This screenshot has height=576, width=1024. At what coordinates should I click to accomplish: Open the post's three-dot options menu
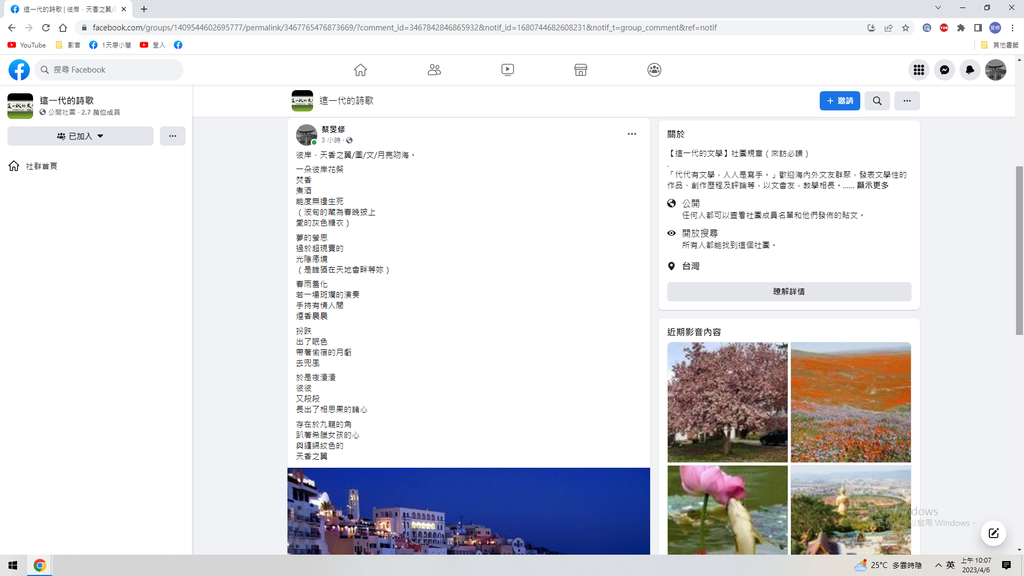632,134
